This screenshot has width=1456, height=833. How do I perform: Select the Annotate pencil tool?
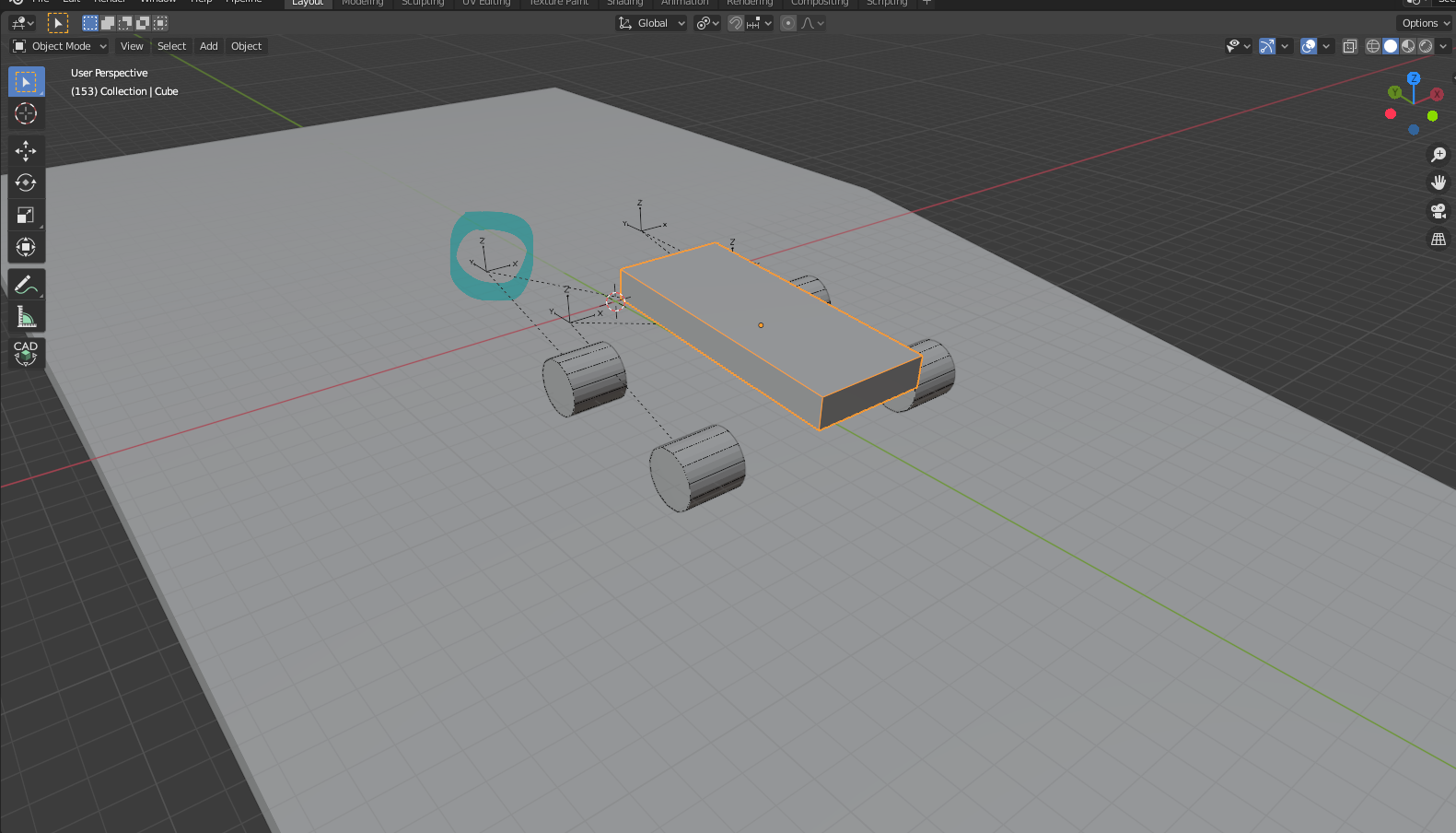click(x=26, y=285)
